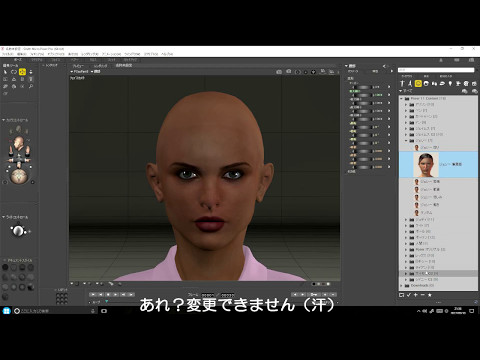Open the Task View taskbar icon
The width and height of the screenshot is (480, 360).
104,311
